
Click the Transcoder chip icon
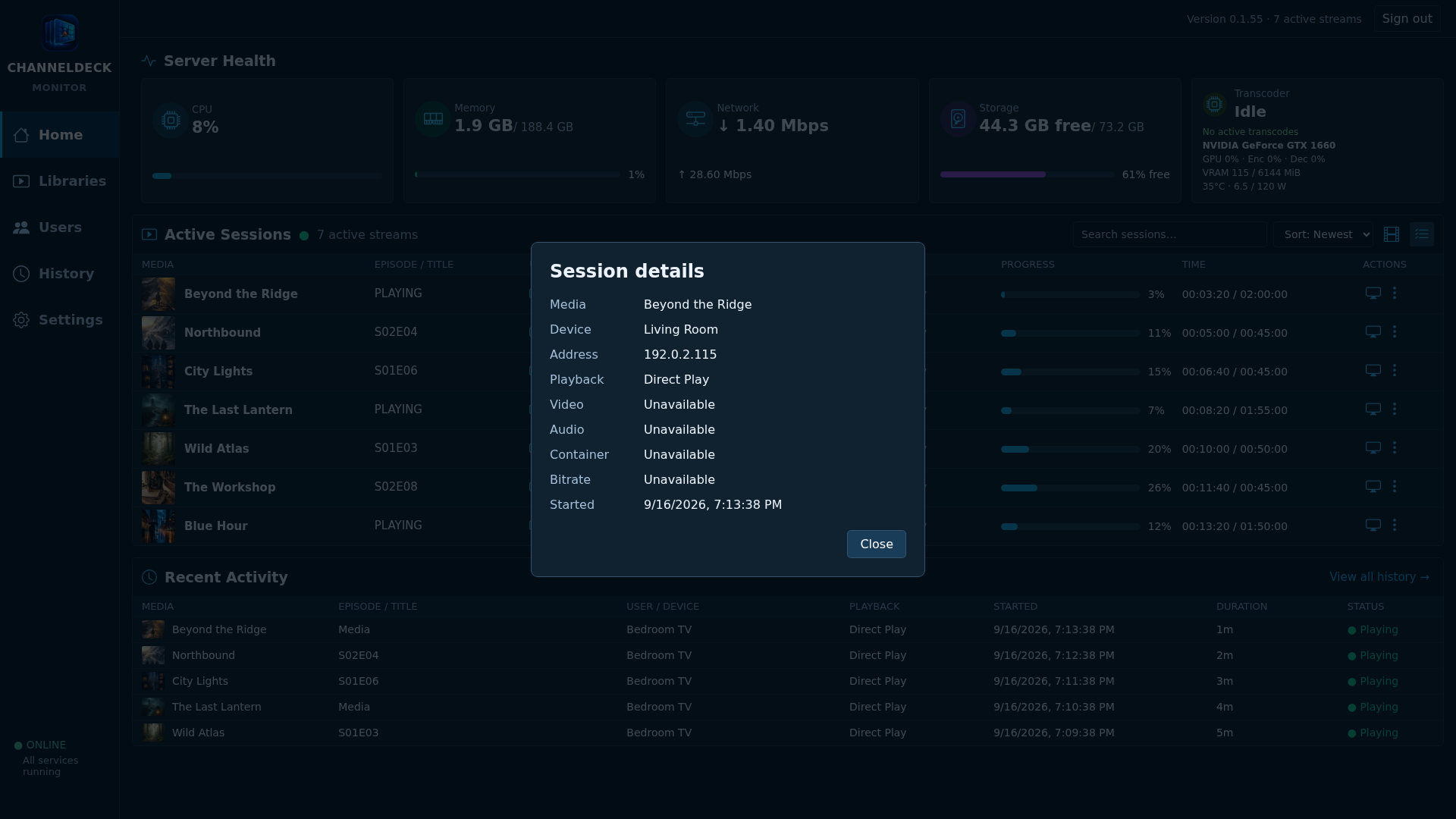click(1214, 104)
